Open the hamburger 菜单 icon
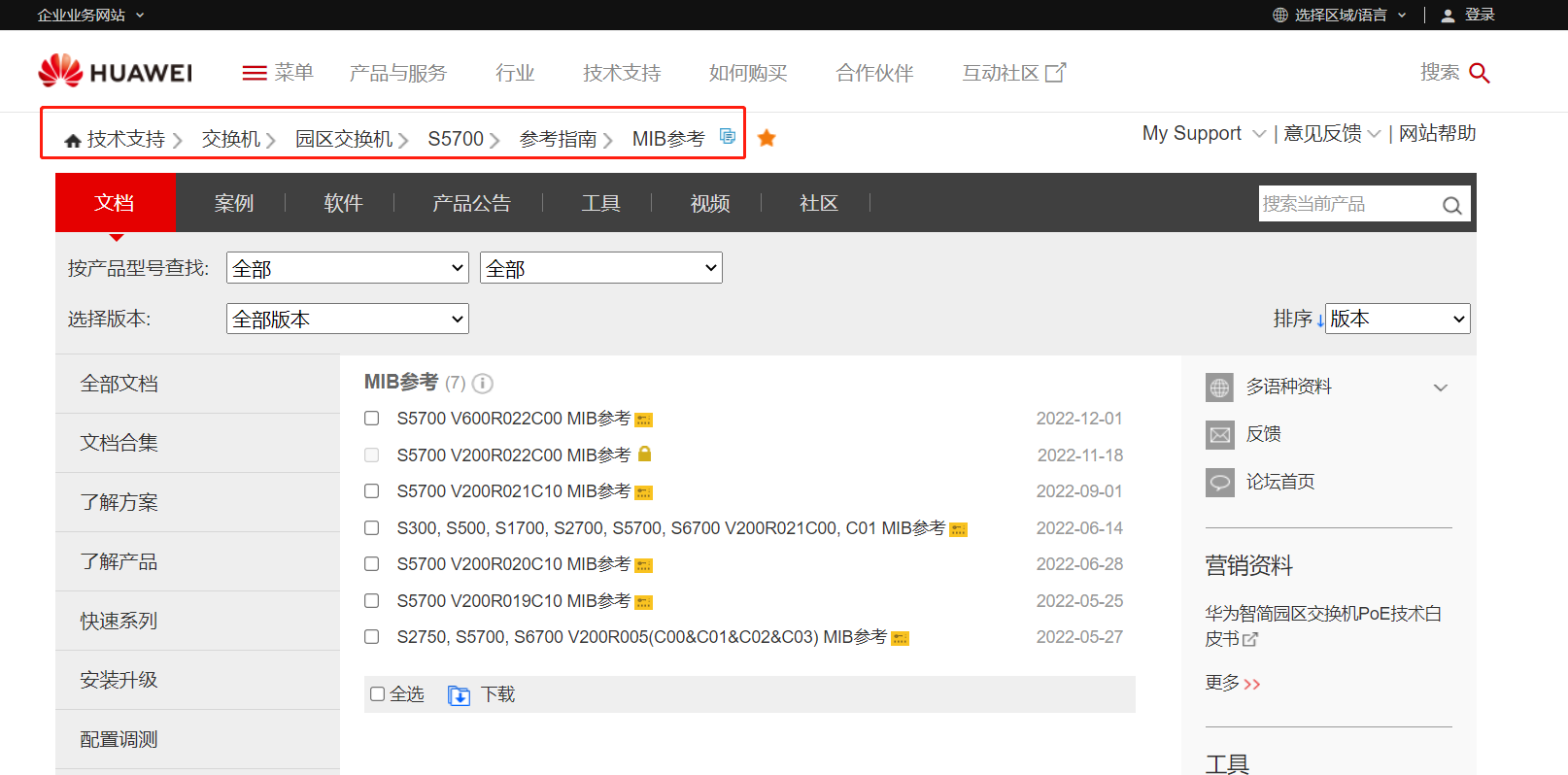 click(x=255, y=73)
